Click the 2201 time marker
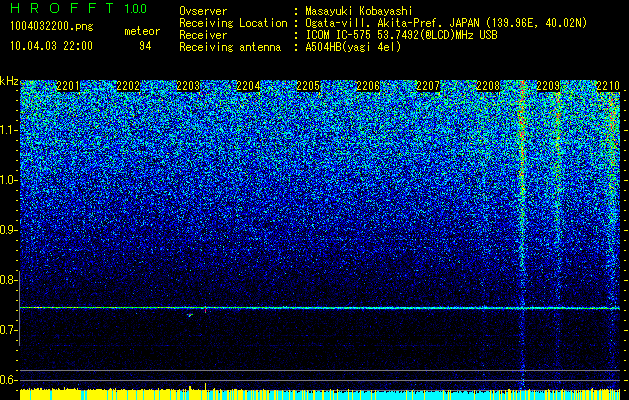Screen dimensions: 629x400 click(x=68, y=85)
